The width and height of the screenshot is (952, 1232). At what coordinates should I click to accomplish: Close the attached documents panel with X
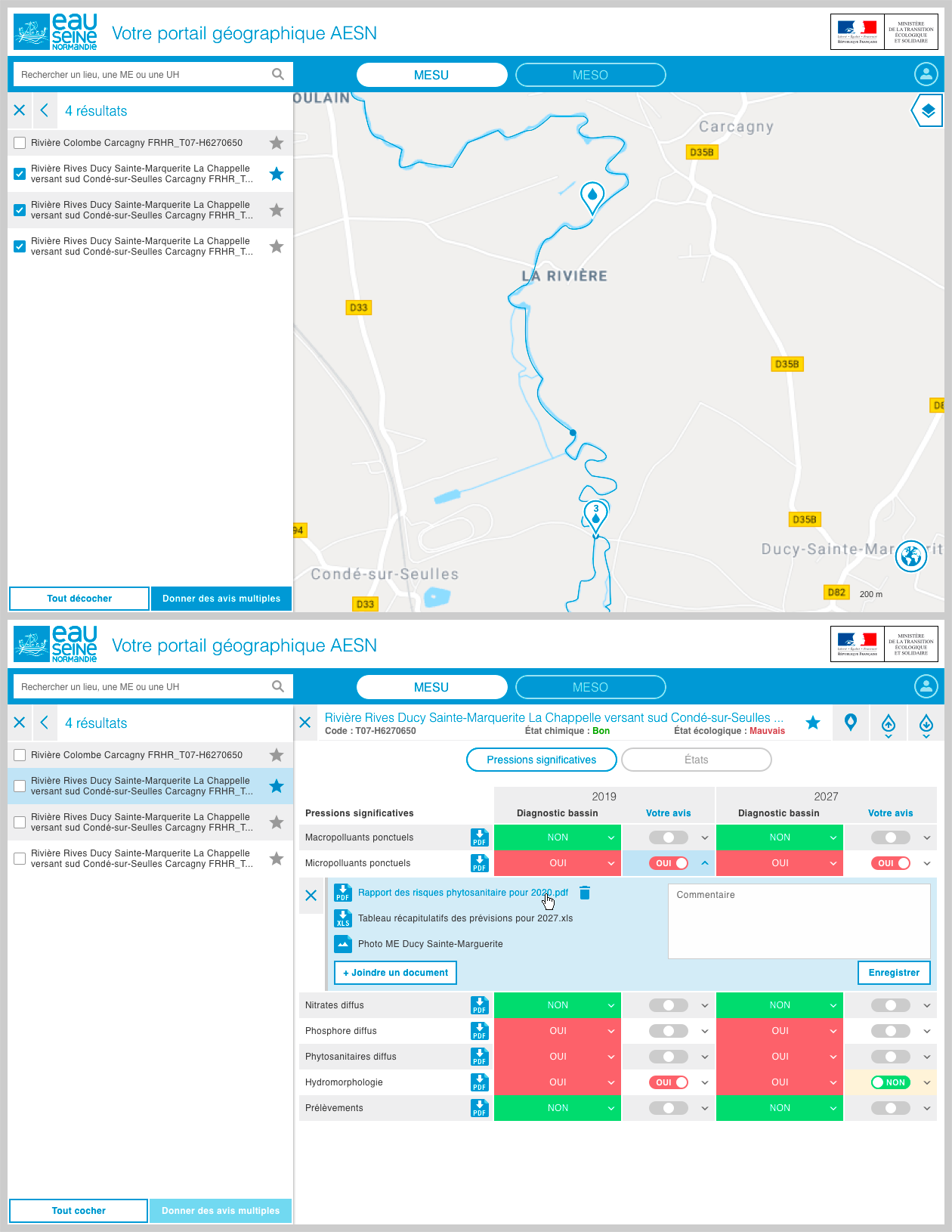311,896
